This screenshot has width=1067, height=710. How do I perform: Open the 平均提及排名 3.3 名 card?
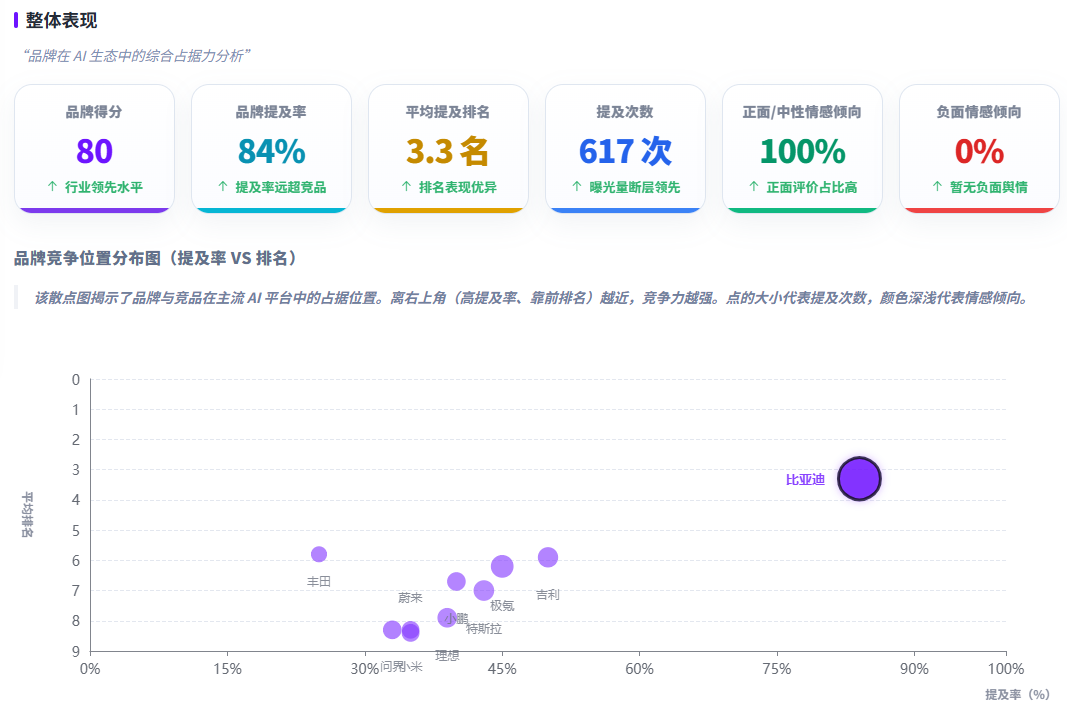[448, 148]
